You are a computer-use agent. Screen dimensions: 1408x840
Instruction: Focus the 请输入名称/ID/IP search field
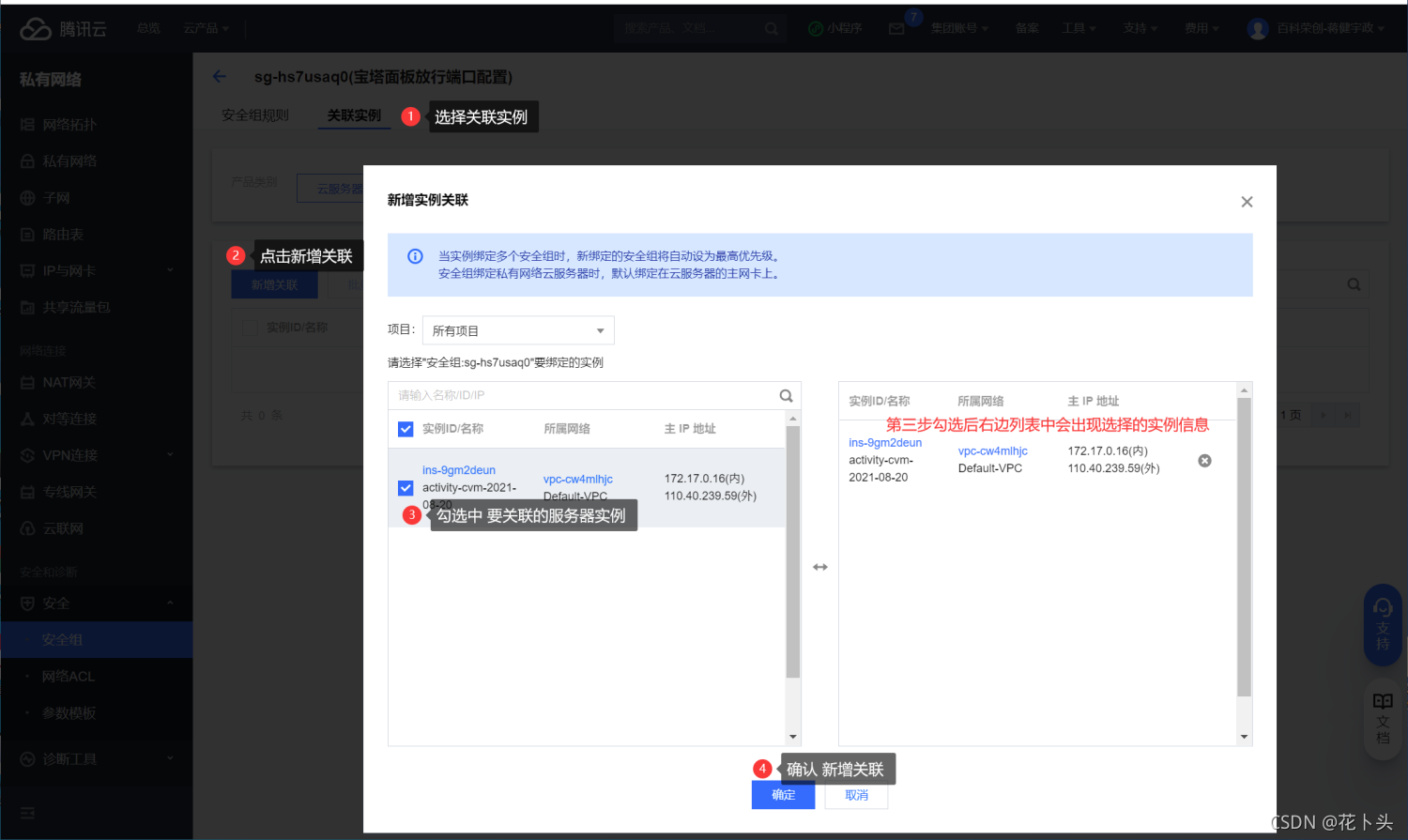point(584,395)
